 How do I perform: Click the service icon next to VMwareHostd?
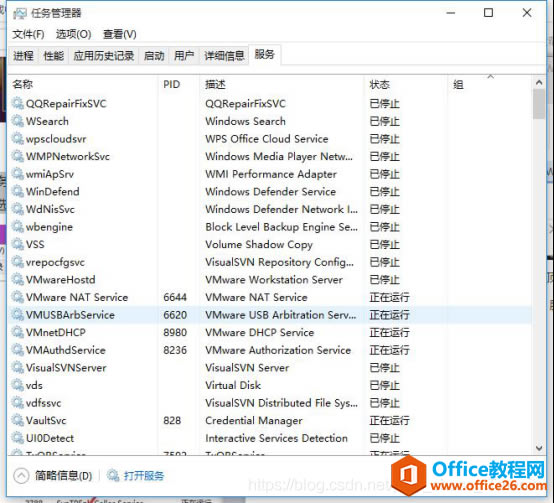[x=17, y=279]
